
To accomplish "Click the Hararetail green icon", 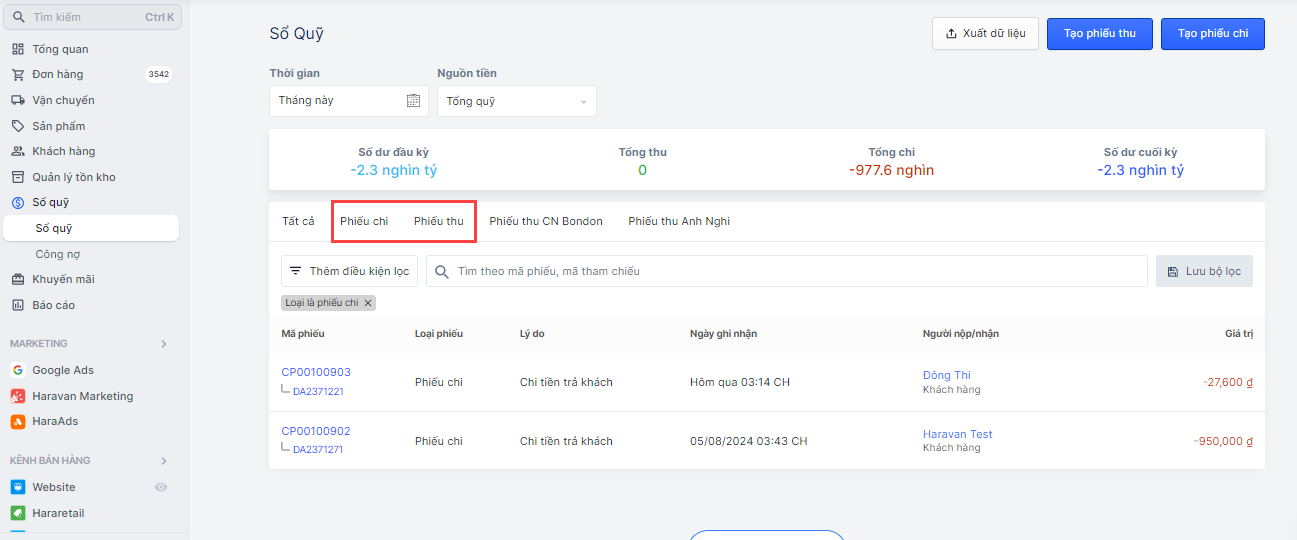I will [17, 513].
